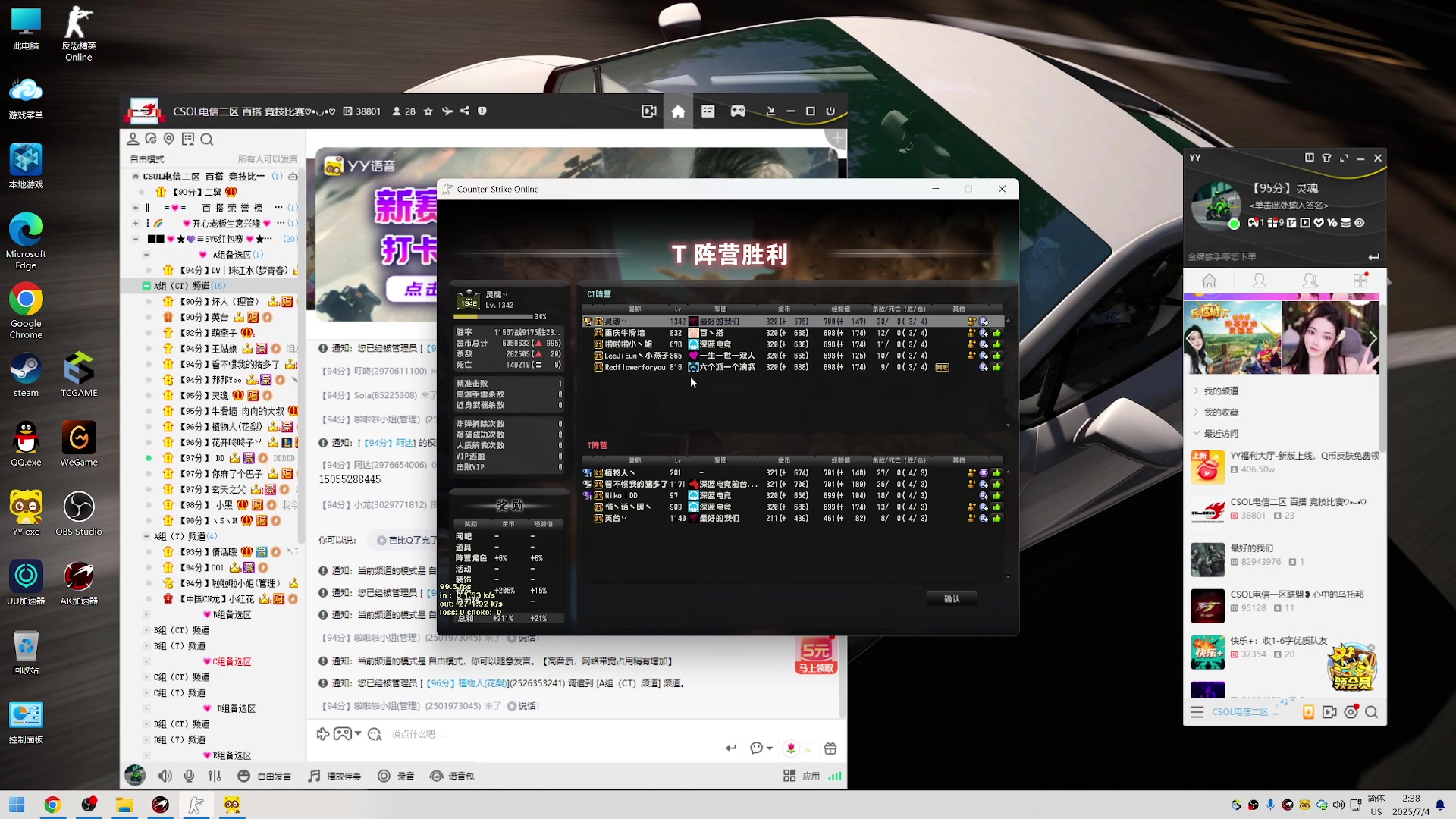Select the Steam desktop icon

tap(26, 375)
